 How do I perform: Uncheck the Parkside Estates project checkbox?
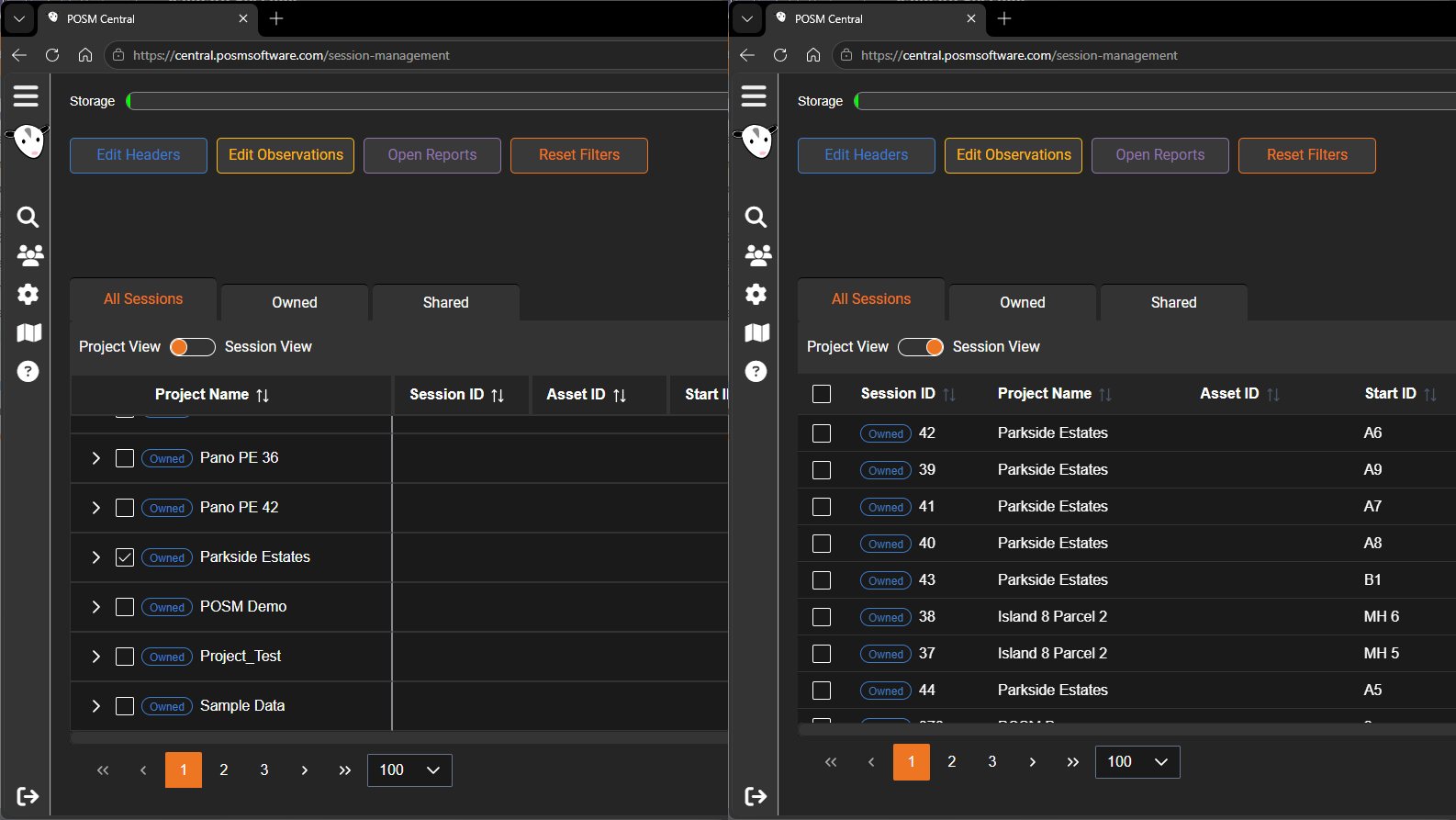(x=125, y=557)
